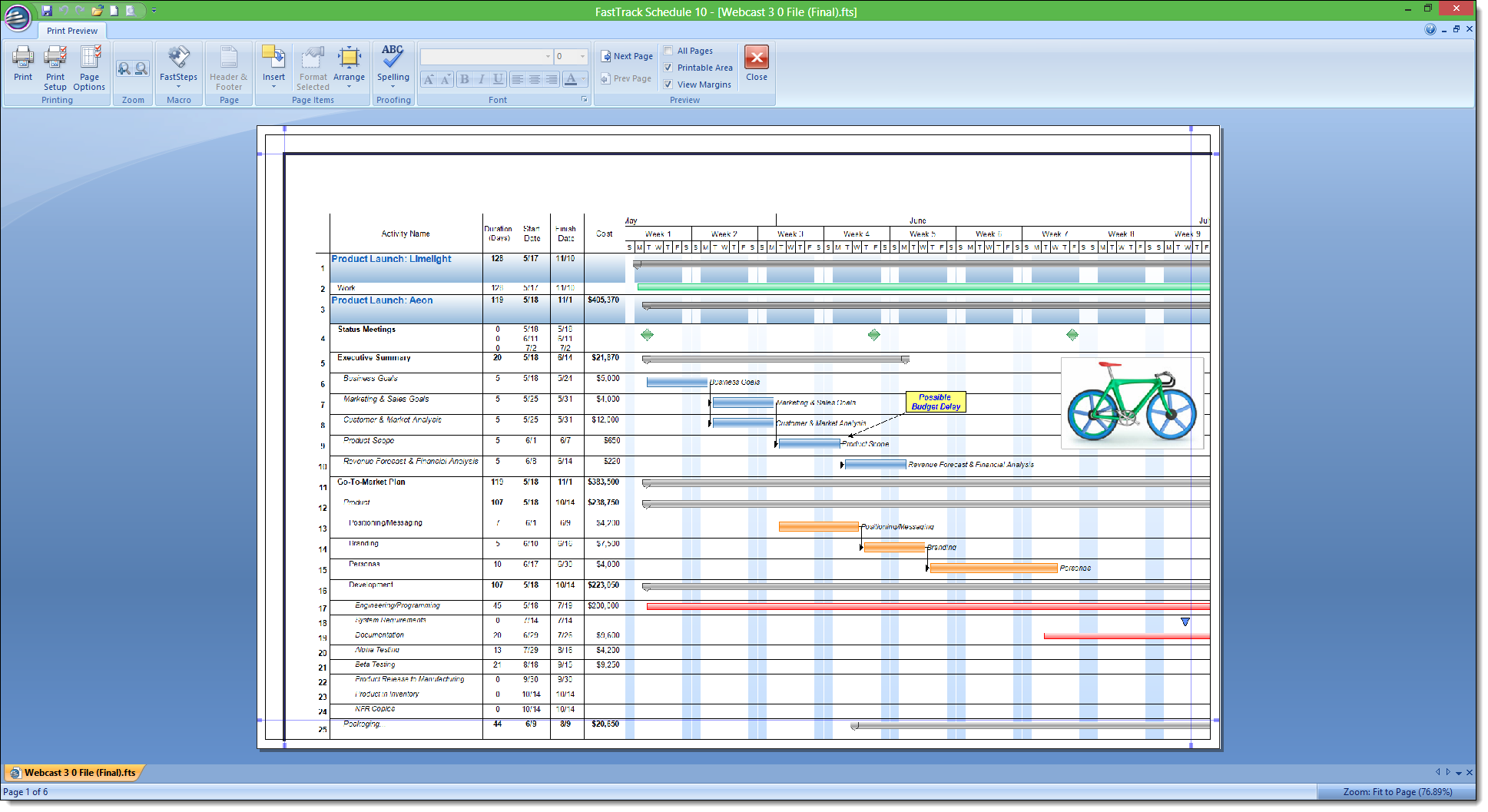1488x812 pixels.
Task: Select the Possible Budget Delay yellow note
Action: pos(935,403)
